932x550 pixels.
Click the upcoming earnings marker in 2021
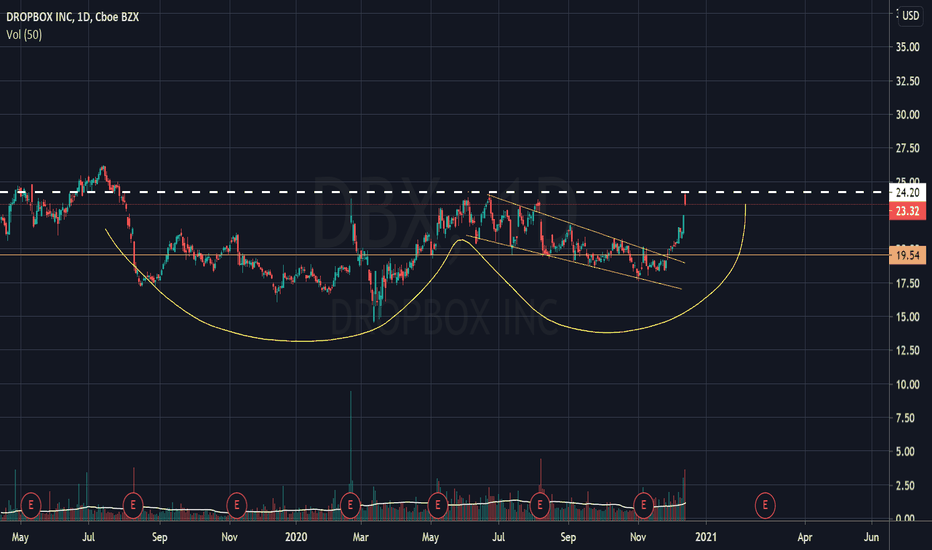(765, 505)
